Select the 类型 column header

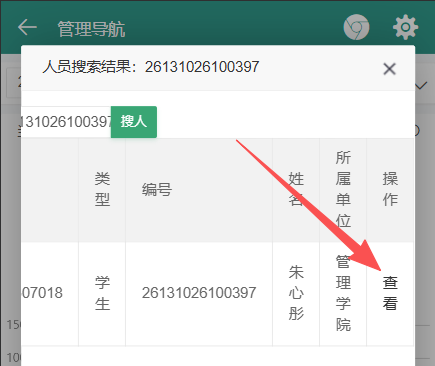click(102, 189)
